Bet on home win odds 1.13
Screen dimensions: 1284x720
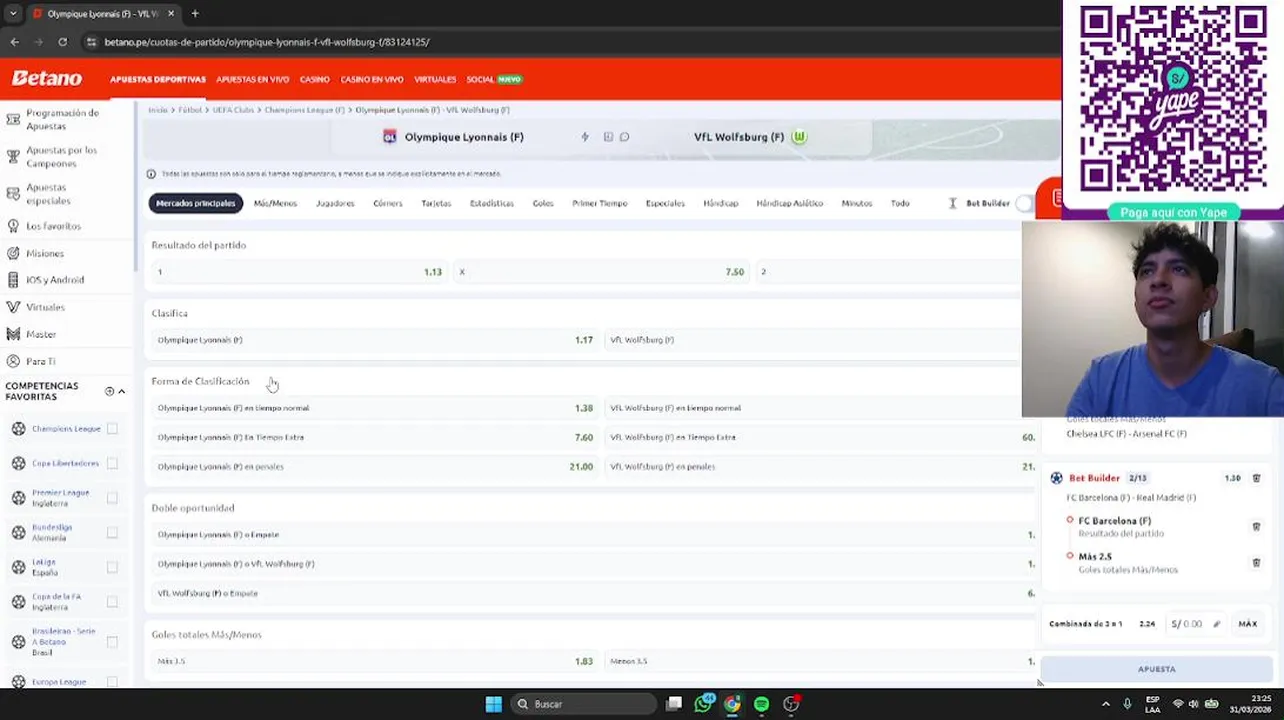[x=299, y=272]
